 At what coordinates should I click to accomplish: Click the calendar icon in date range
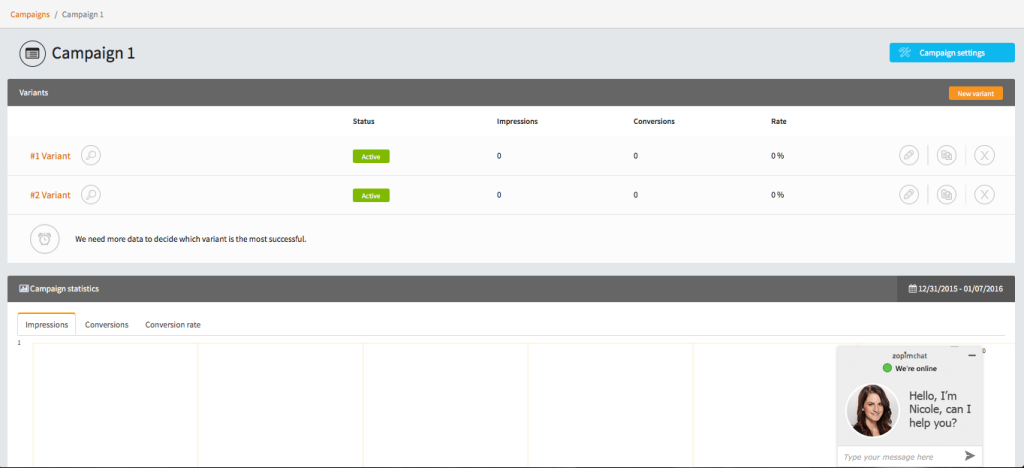click(x=912, y=288)
